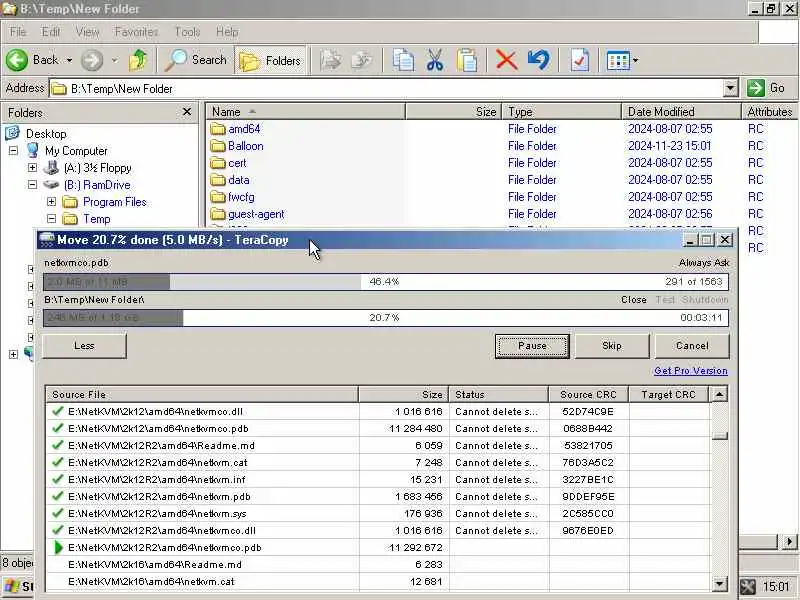This screenshot has width=800, height=600.
Task: Collapse the RamDrive tree node
Action: (x=33, y=184)
